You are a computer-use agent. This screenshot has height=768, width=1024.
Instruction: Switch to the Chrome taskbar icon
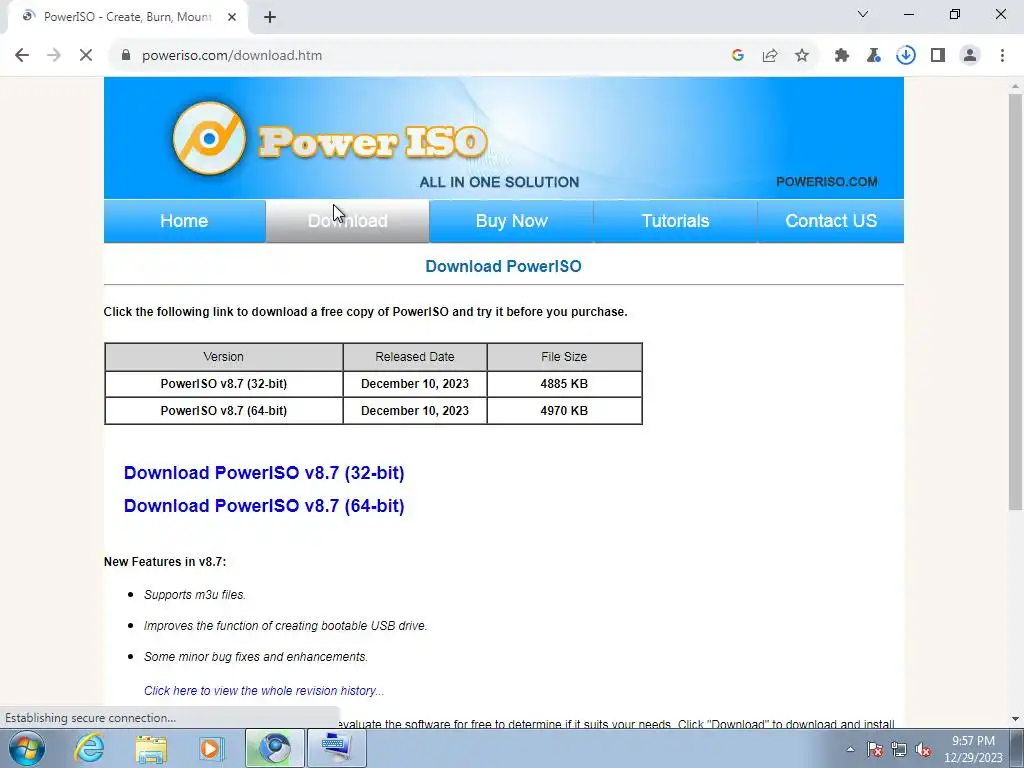pos(274,748)
